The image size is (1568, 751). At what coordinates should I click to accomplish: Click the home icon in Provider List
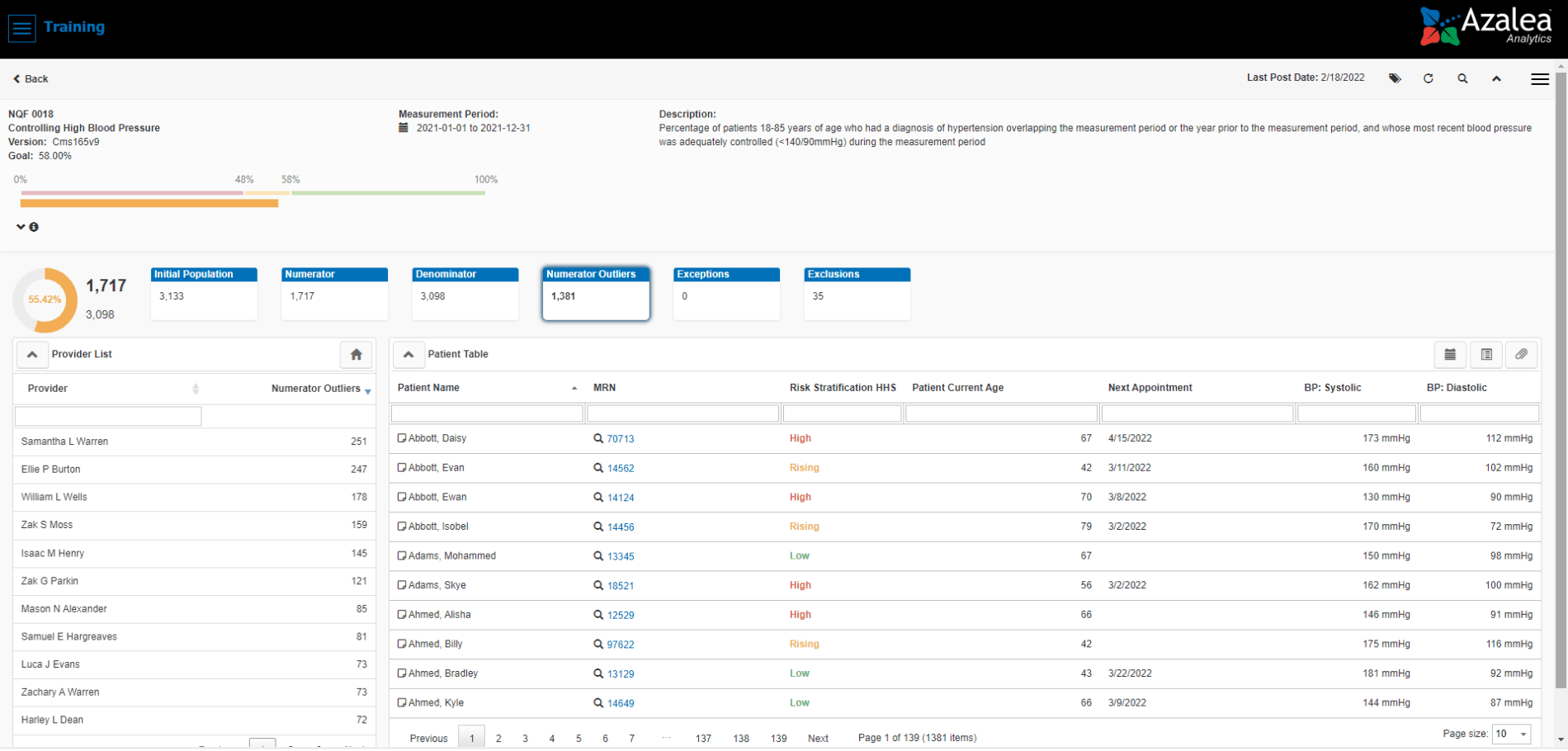(357, 355)
